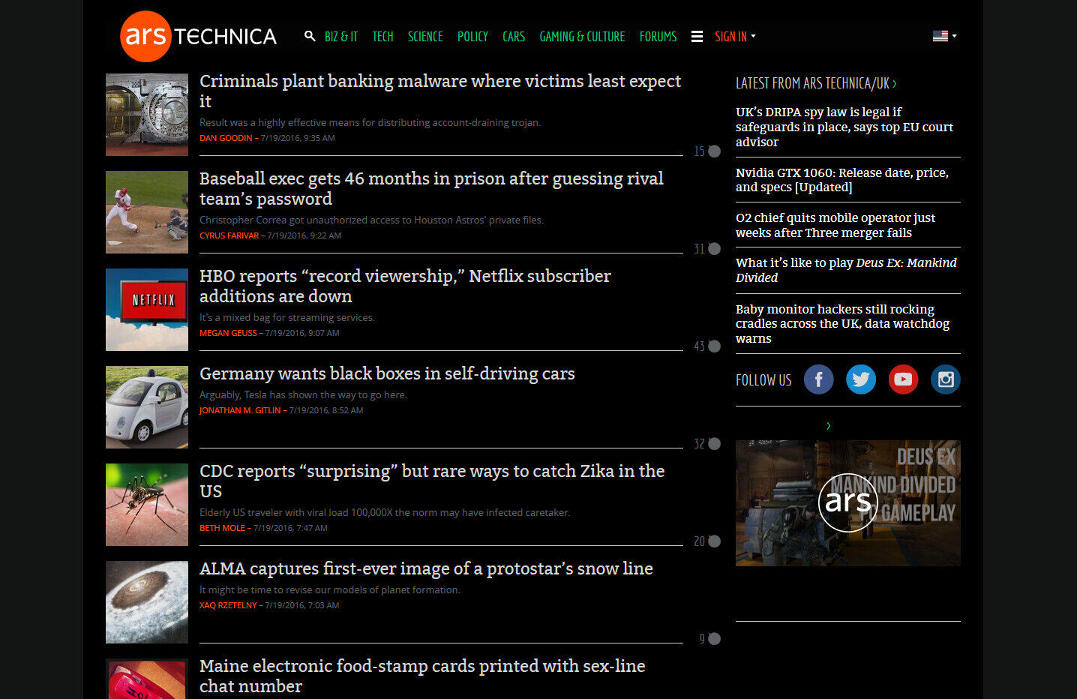
Task: Select the SCIENCE navigation menu item
Action: 425,36
